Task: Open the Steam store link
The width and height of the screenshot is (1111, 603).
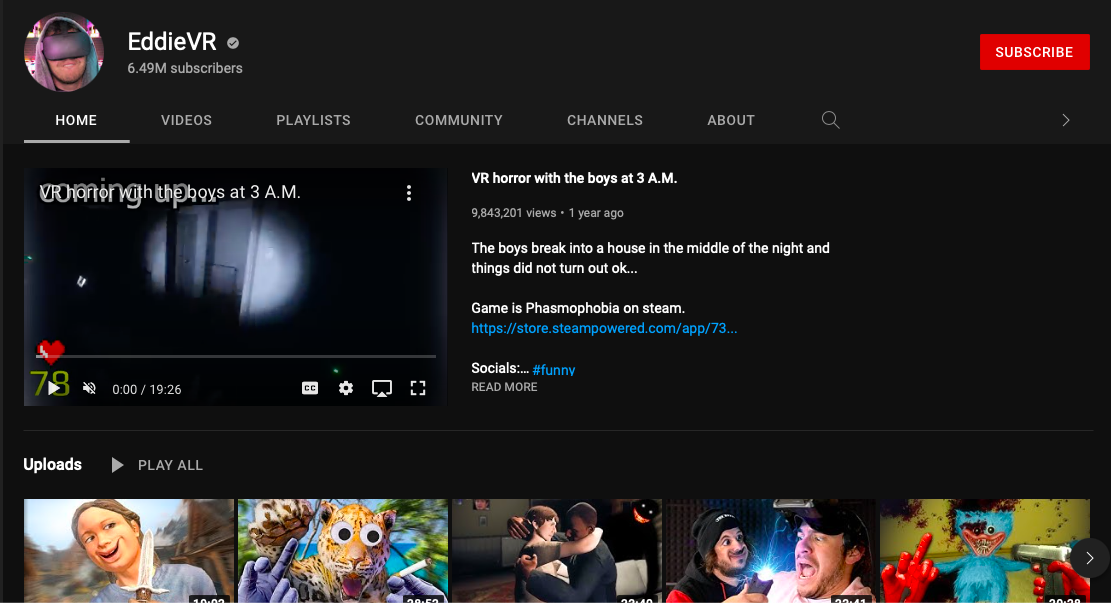Action: [x=604, y=328]
